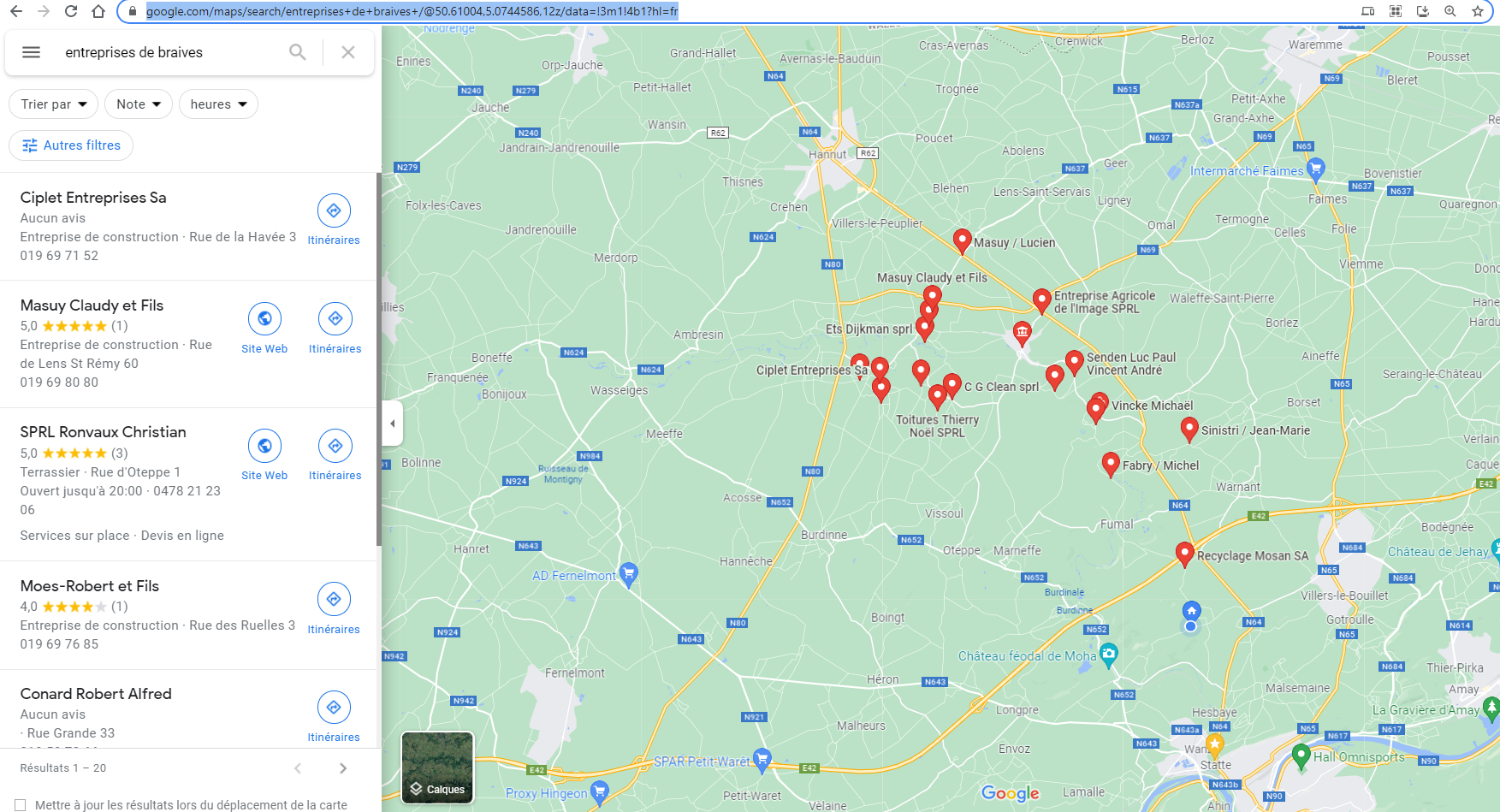This screenshot has width=1500, height=812.
Task: Select Senden Luc Paul map pin
Action: 1075,364
